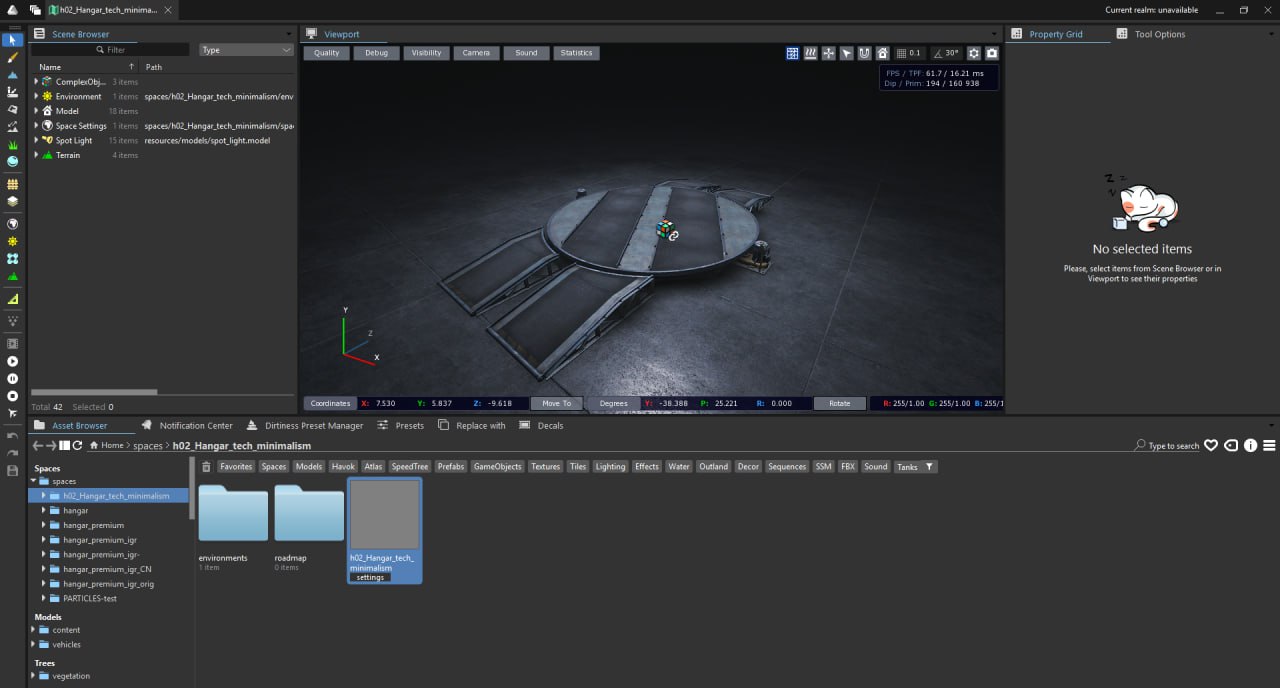
Task: Click the play icon in left toolbar
Action: tap(12, 361)
